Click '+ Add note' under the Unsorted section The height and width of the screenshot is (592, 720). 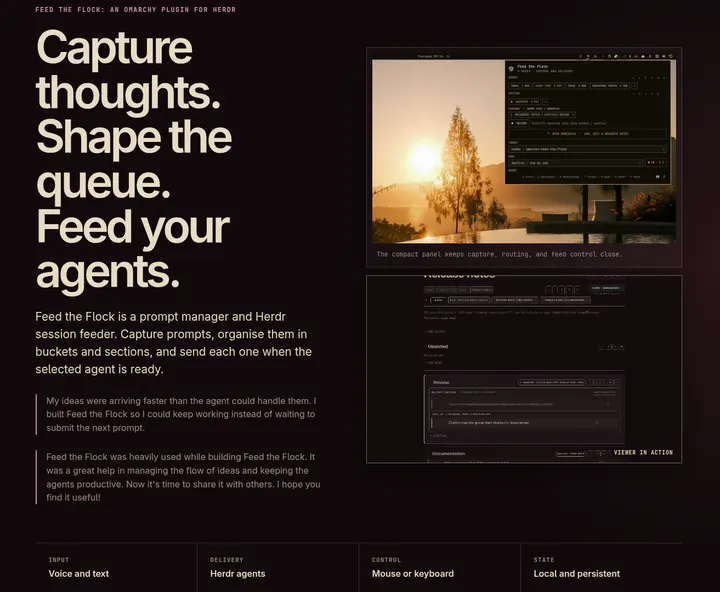tap(433, 362)
